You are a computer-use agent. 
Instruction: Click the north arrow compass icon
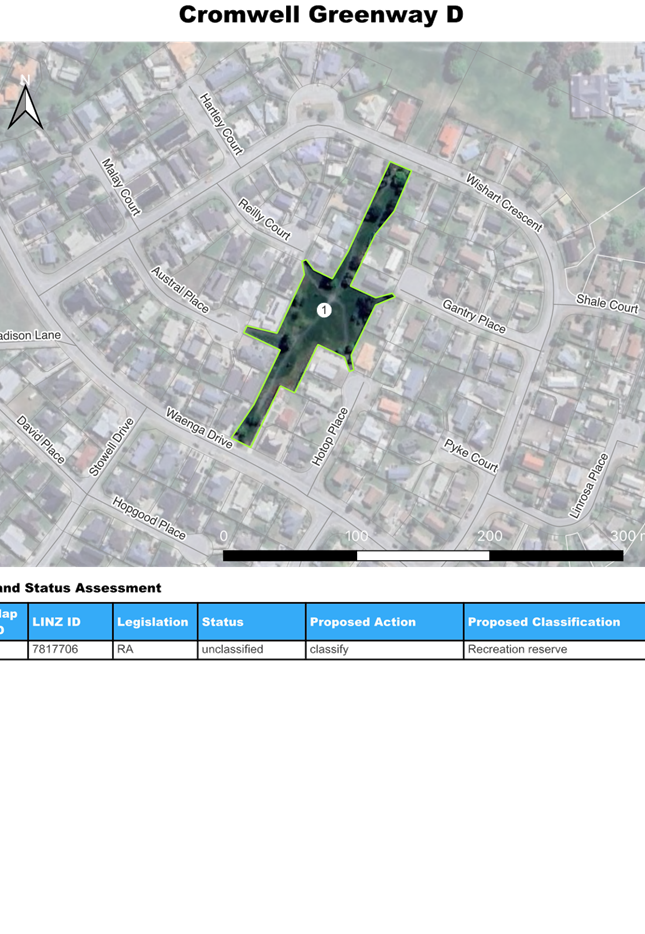(23, 102)
